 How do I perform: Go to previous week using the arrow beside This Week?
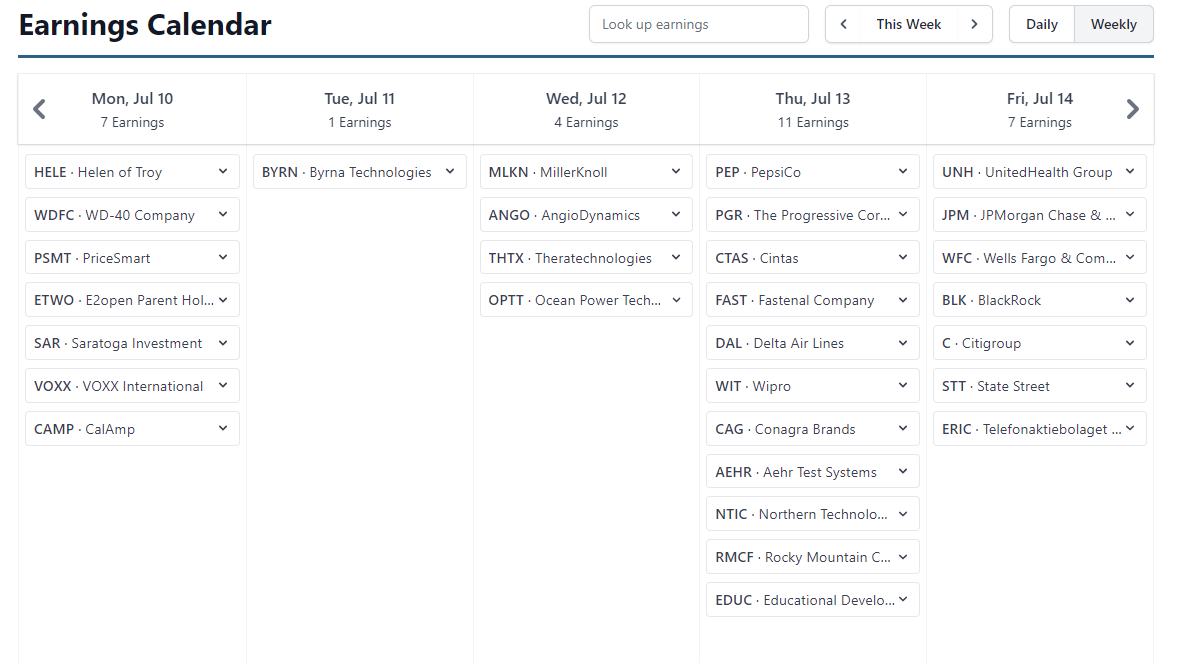tap(843, 24)
